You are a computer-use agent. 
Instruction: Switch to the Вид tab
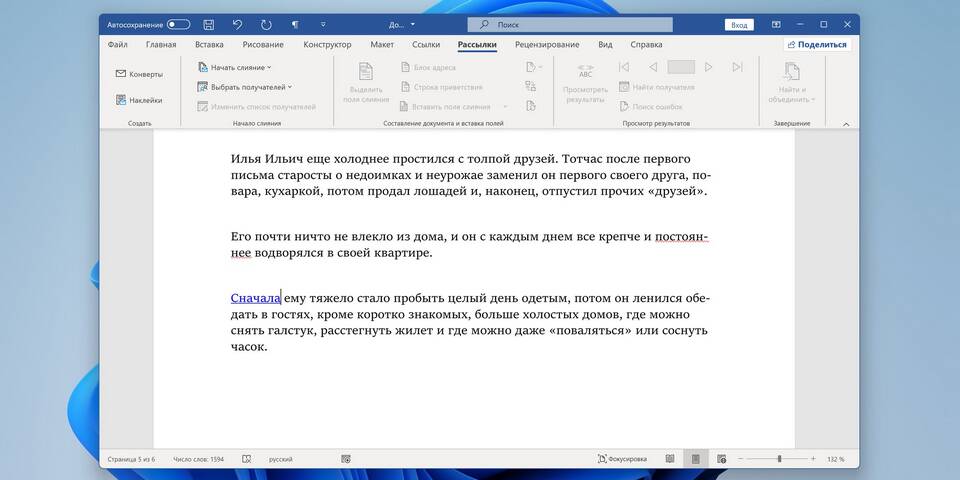[605, 45]
